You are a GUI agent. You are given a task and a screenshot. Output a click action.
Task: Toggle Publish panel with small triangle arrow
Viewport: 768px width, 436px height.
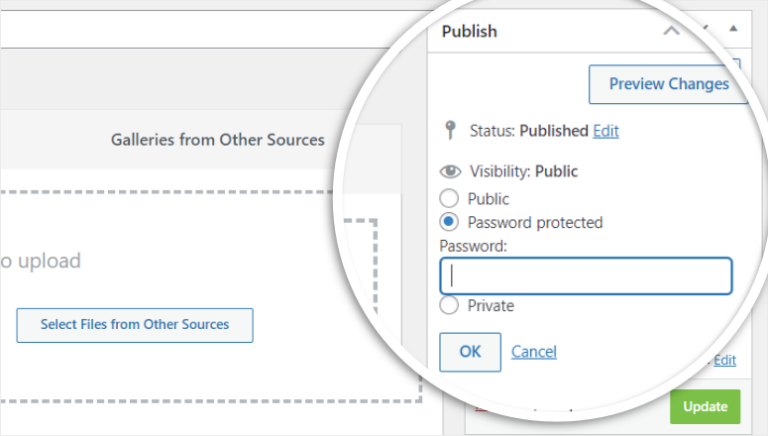[x=733, y=29]
